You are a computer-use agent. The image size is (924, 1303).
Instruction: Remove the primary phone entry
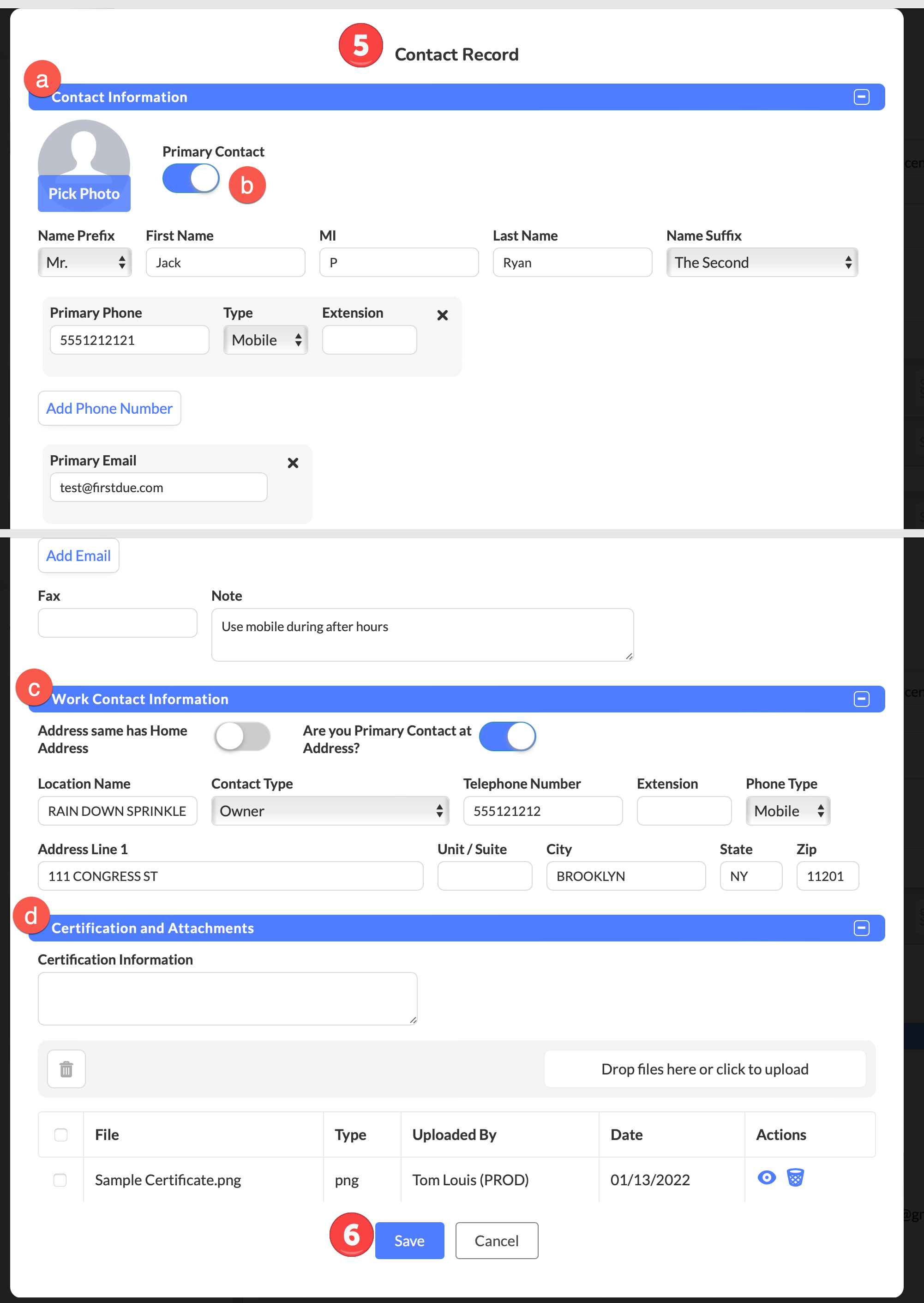[x=442, y=315]
